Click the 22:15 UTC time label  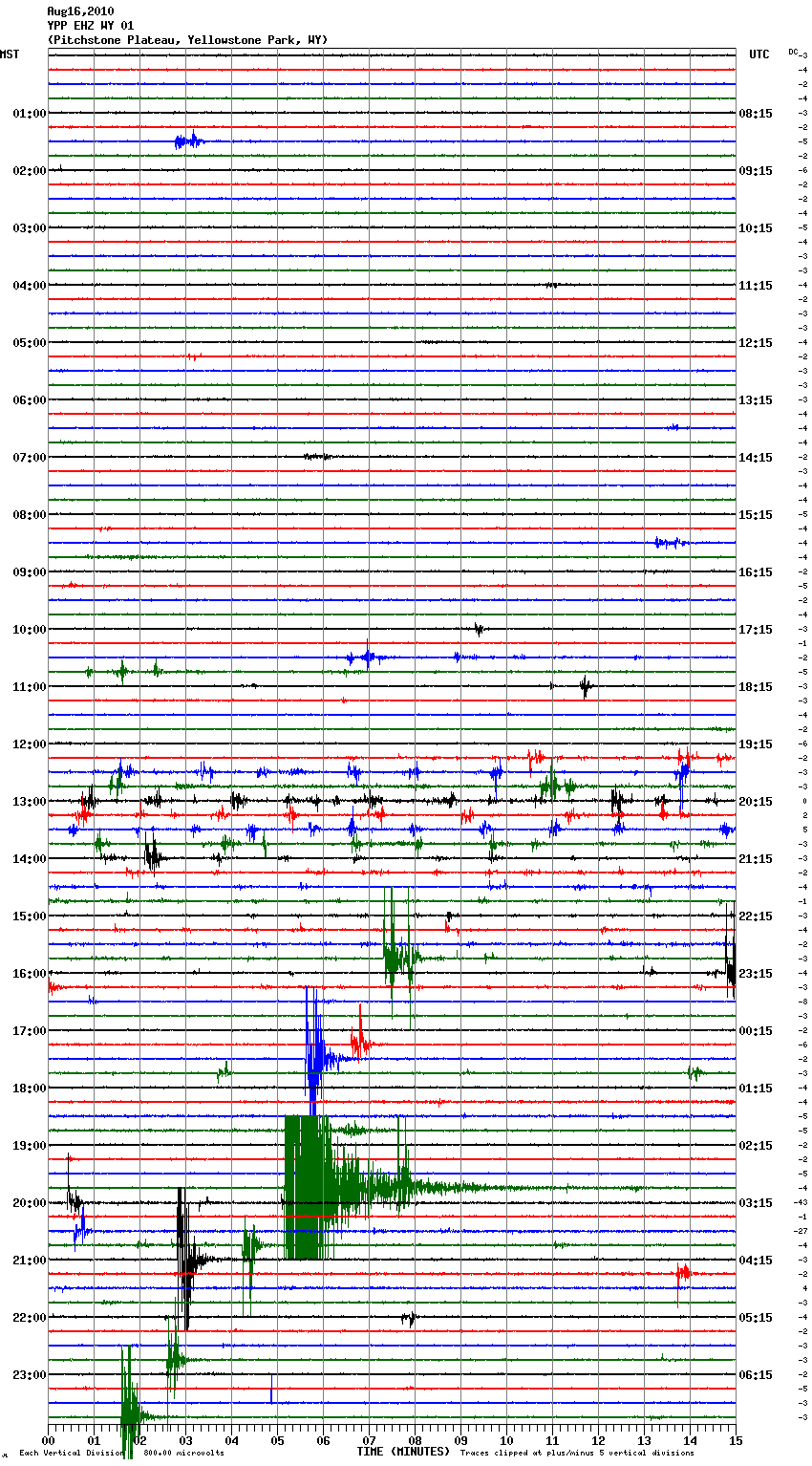tap(756, 916)
